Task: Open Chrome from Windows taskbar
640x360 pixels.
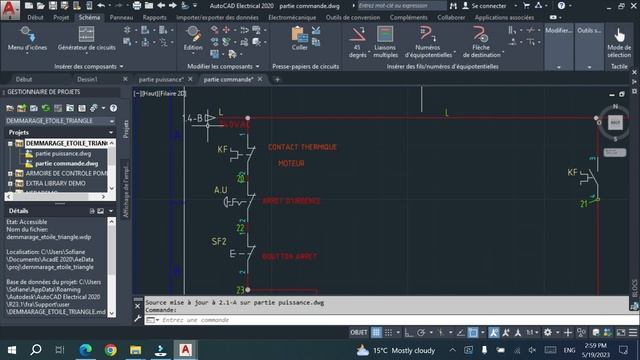Action: coord(110,350)
